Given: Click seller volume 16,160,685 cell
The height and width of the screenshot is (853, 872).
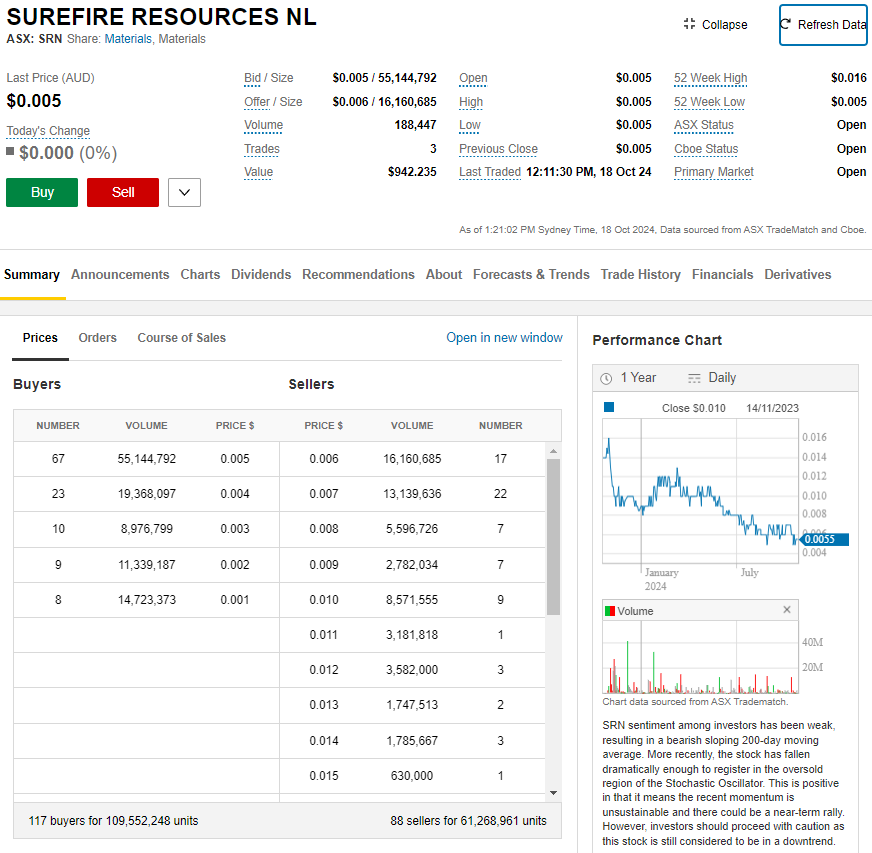Looking at the screenshot, I should [412, 459].
